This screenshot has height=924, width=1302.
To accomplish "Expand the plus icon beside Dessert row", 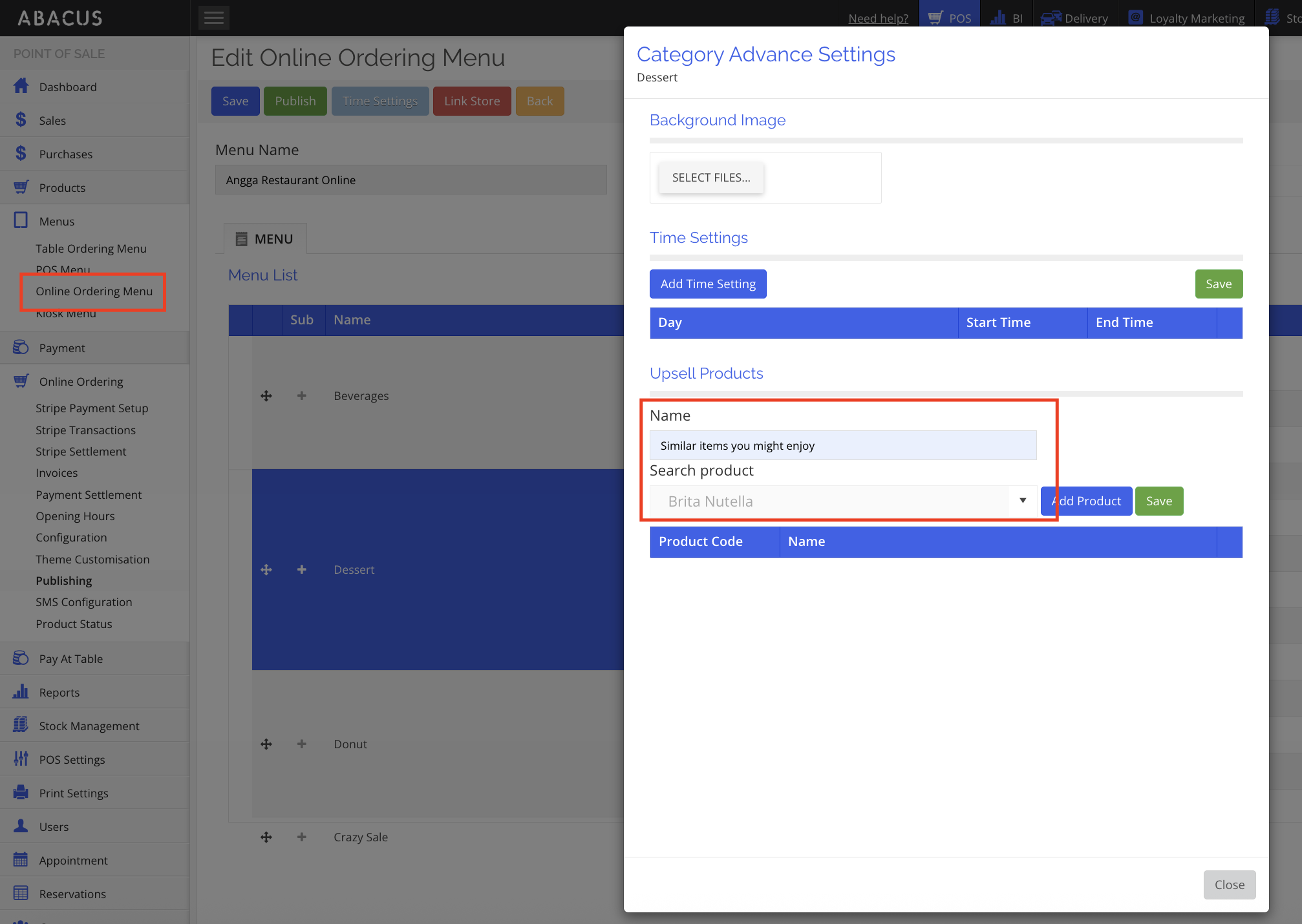I will click(x=302, y=569).
